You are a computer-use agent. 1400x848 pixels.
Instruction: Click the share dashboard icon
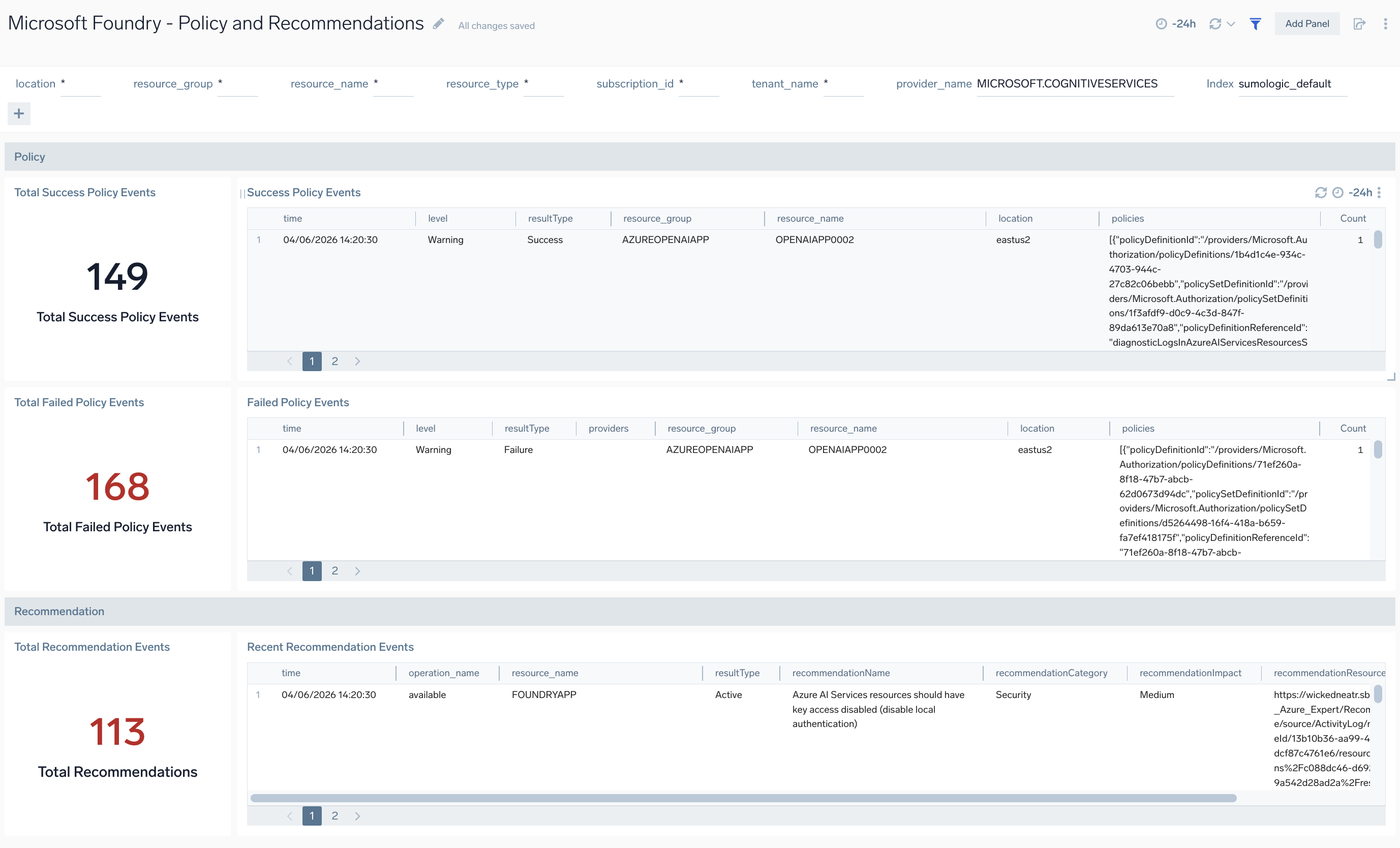(1359, 24)
